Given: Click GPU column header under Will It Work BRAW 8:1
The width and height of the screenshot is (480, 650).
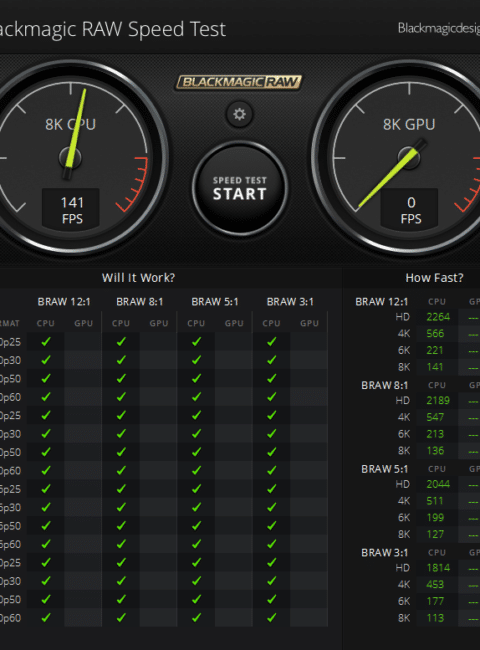Looking at the screenshot, I should click(159, 323).
